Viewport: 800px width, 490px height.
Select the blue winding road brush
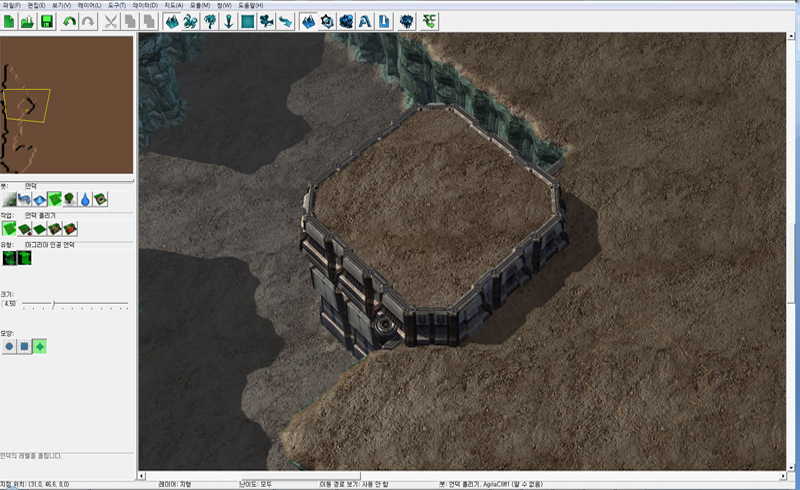[x=24, y=199]
